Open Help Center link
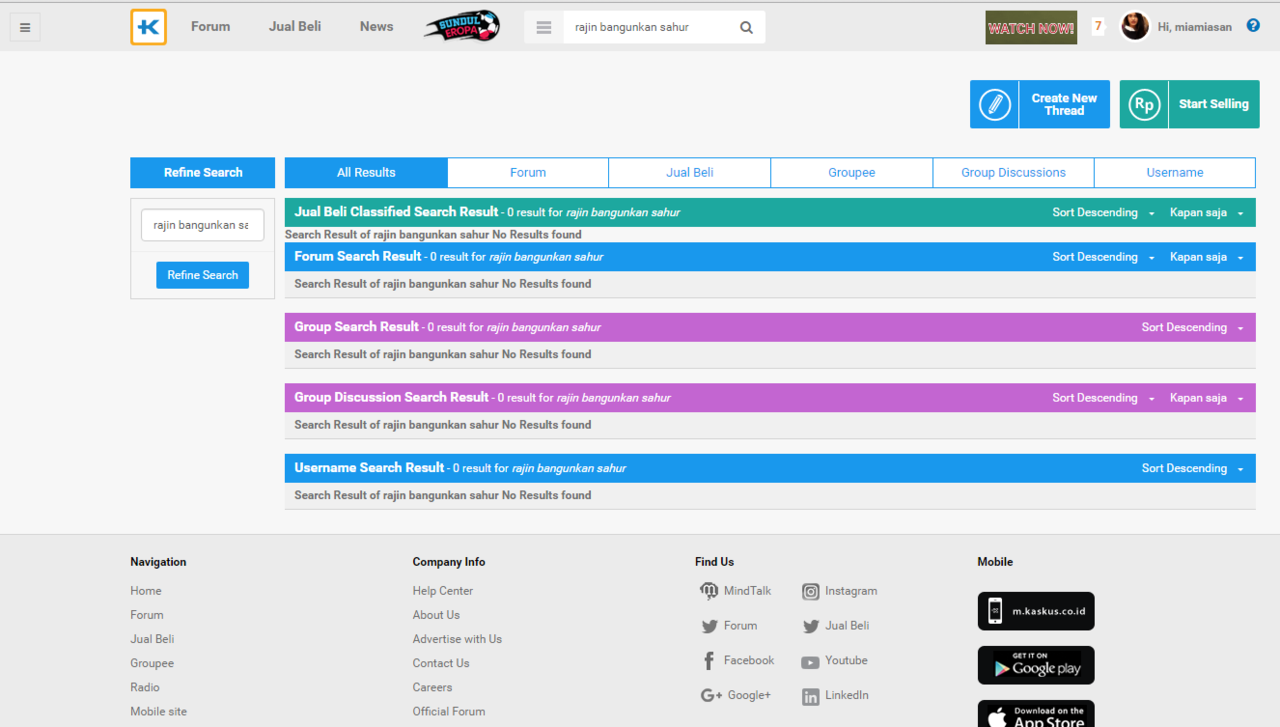Image resolution: width=1280 pixels, height=727 pixels. click(443, 591)
